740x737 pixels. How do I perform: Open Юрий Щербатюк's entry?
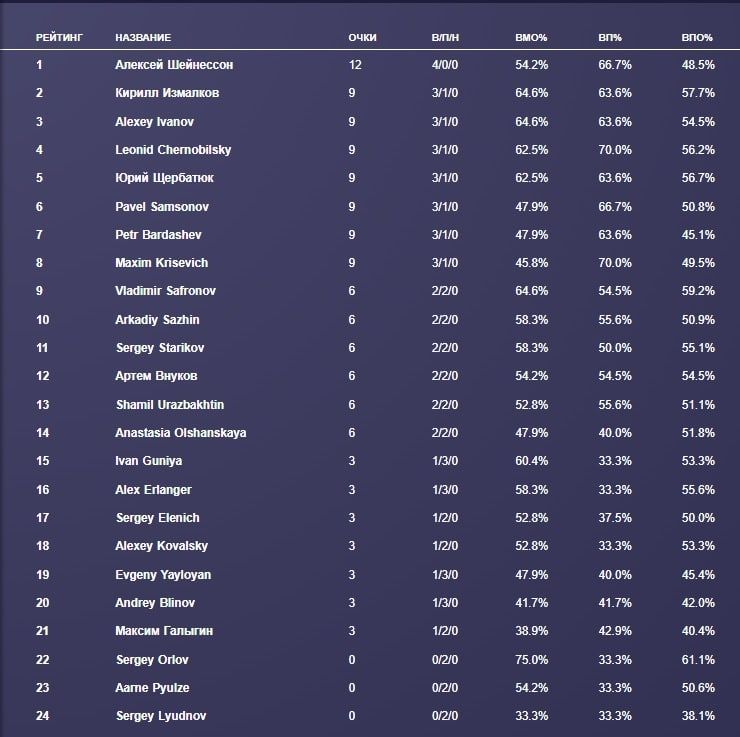point(164,178)
